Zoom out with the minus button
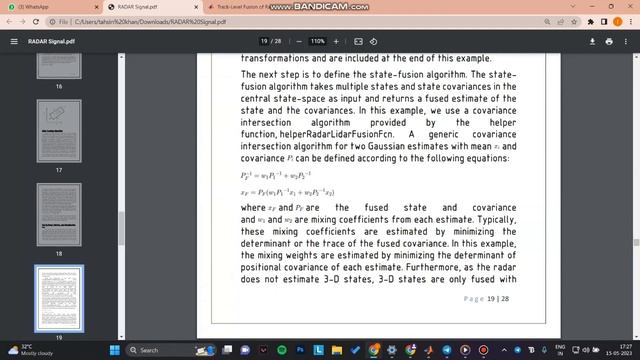This screenshot has height=360, width=640. 299,41
